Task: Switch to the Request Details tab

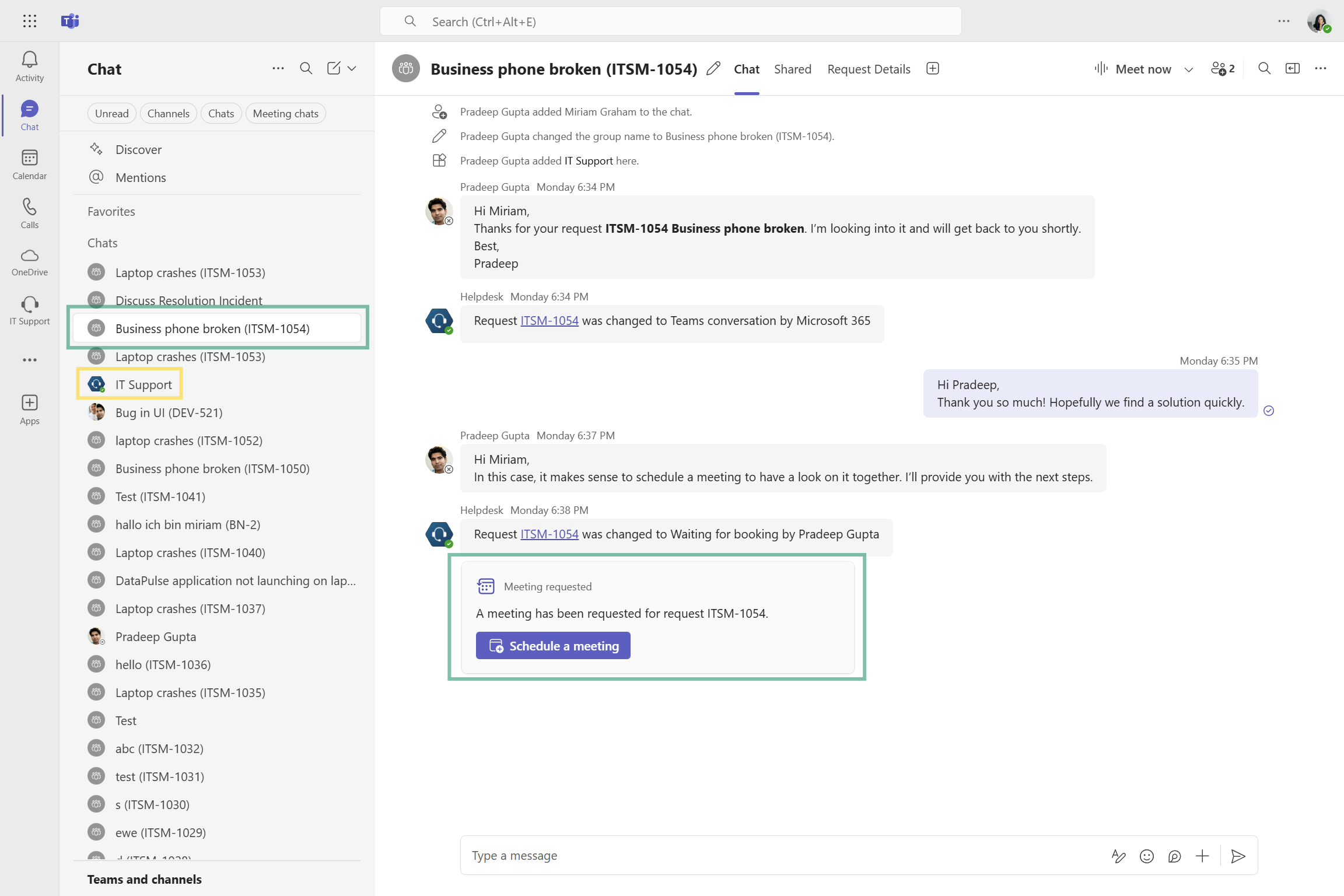Action: pos(869,69)
